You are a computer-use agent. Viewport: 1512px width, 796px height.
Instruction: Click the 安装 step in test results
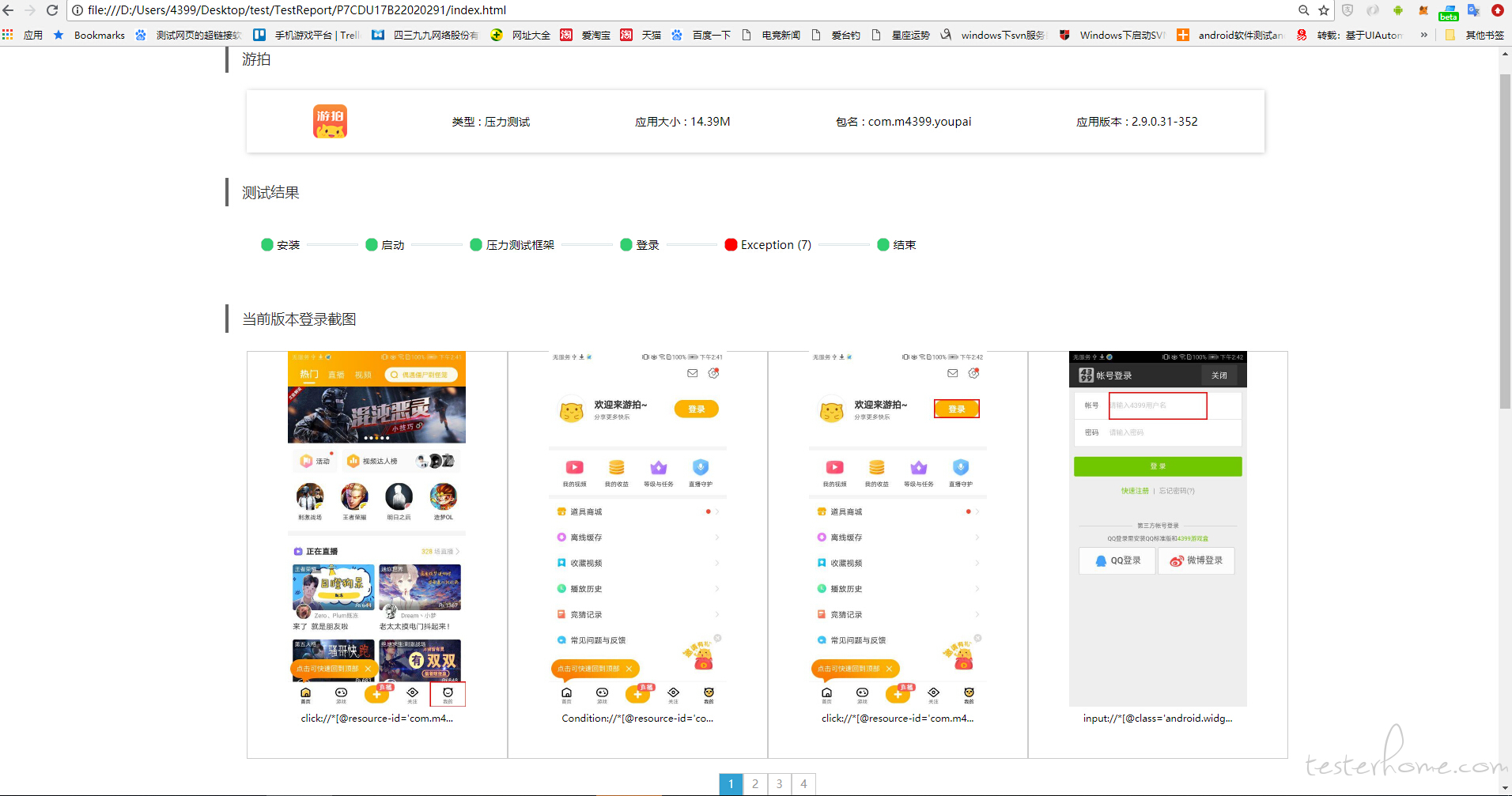pyautogui.click(x=281, y=245)
